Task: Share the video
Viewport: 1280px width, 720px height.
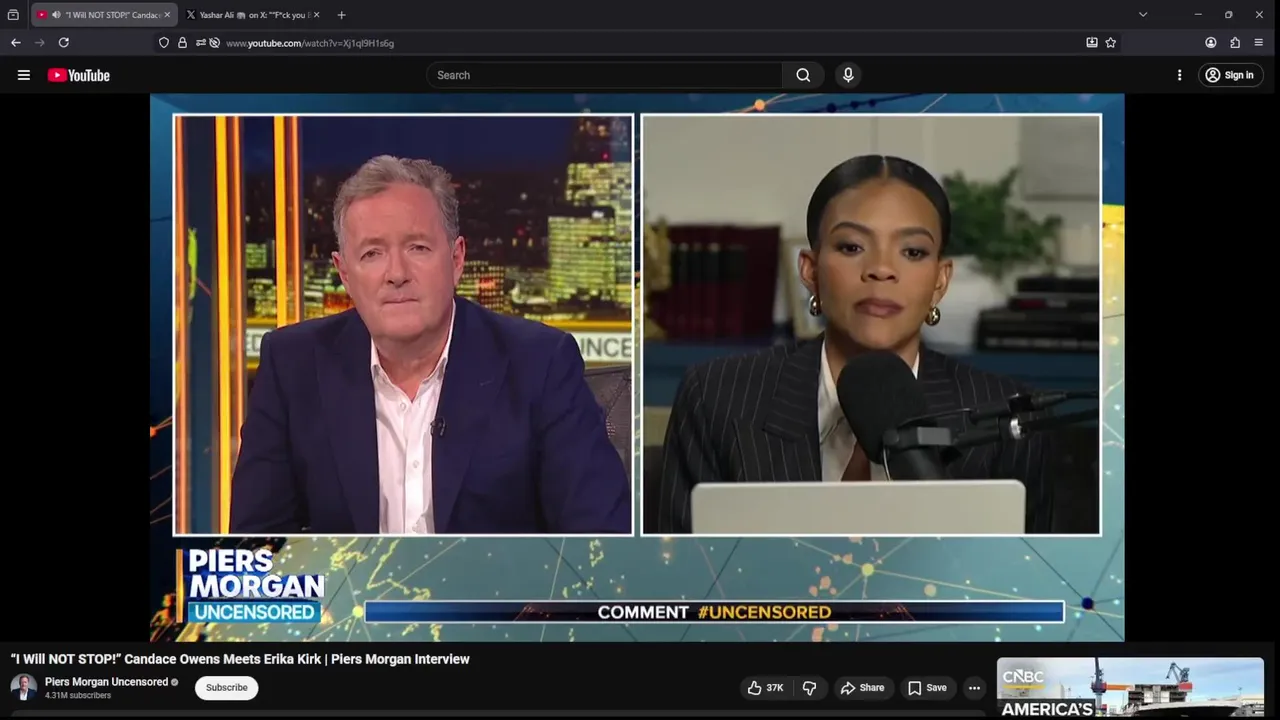Action: 862,688
